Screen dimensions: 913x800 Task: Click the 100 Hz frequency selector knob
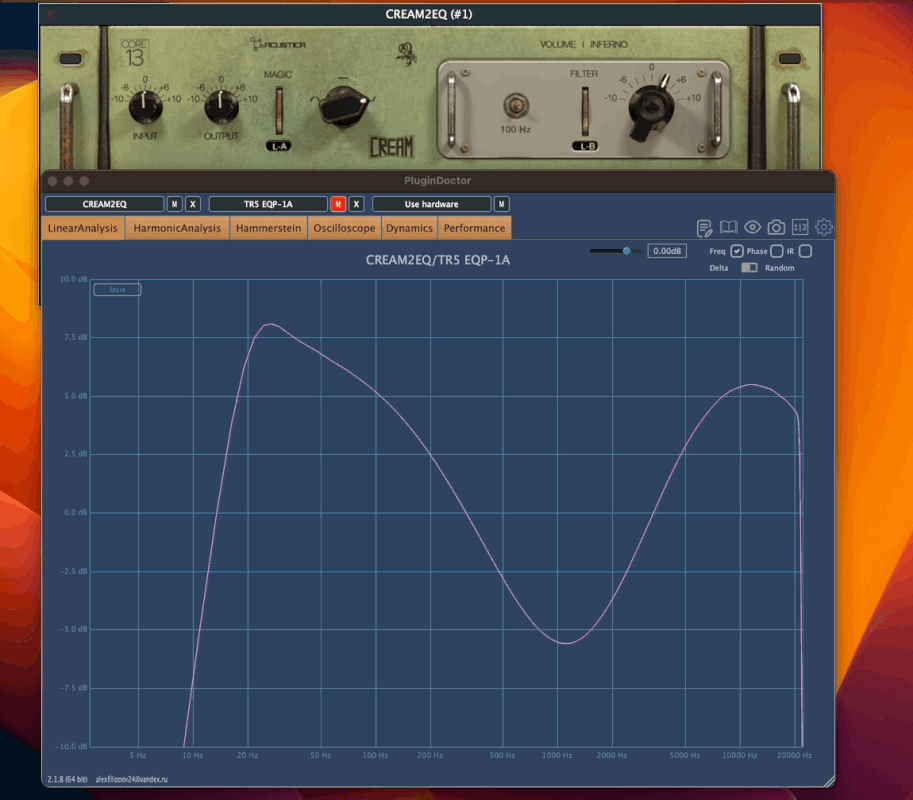coord(515,107)
